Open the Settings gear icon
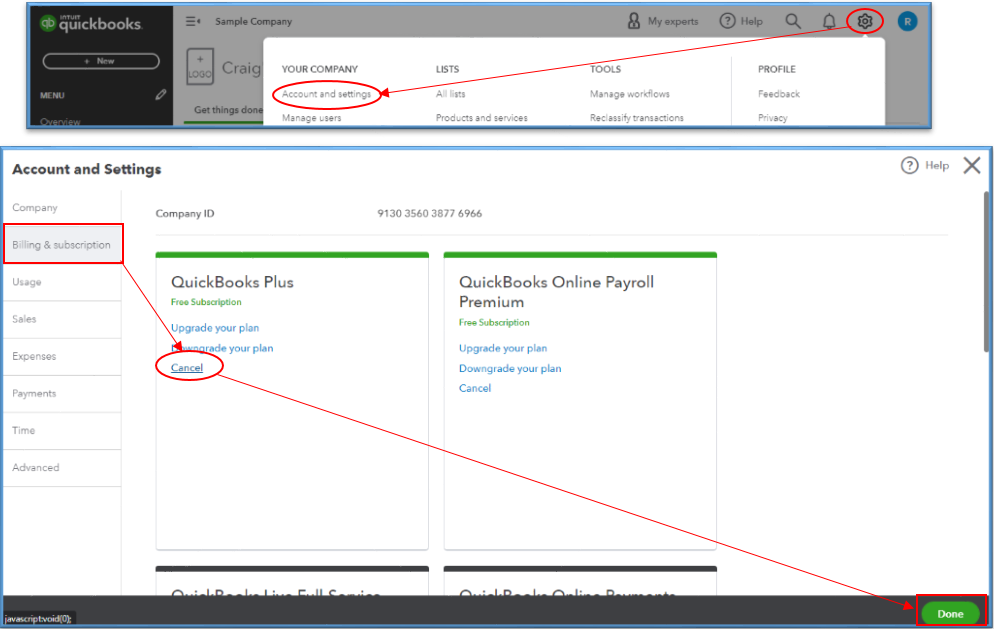This screenshot has width=994, height=629. click(865, 22)
